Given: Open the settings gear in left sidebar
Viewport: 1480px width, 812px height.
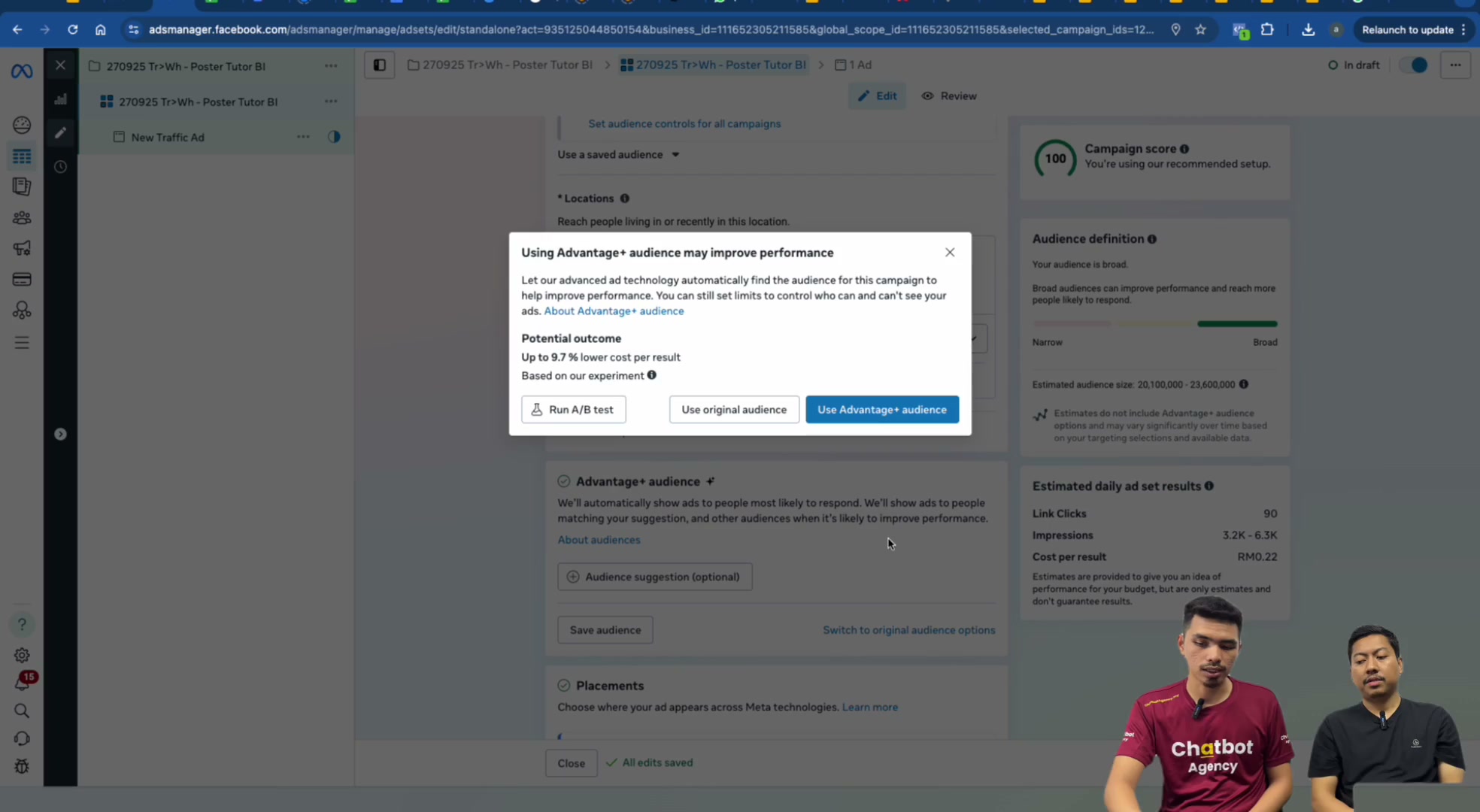Looking at the screenshot, I should point(22,655).
